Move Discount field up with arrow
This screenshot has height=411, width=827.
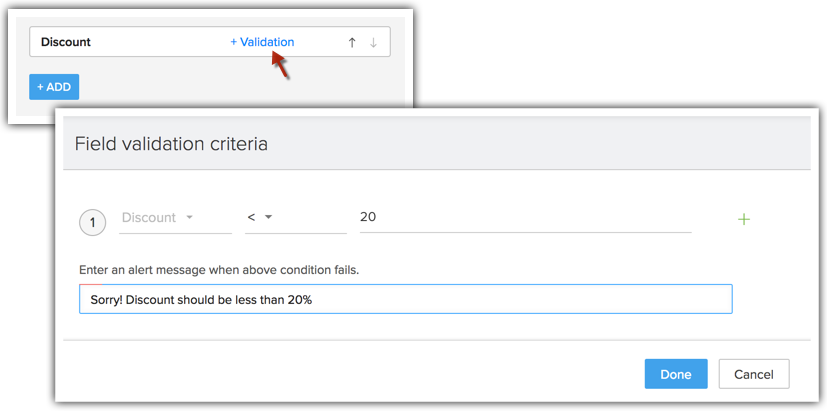[x=352, y=42]
